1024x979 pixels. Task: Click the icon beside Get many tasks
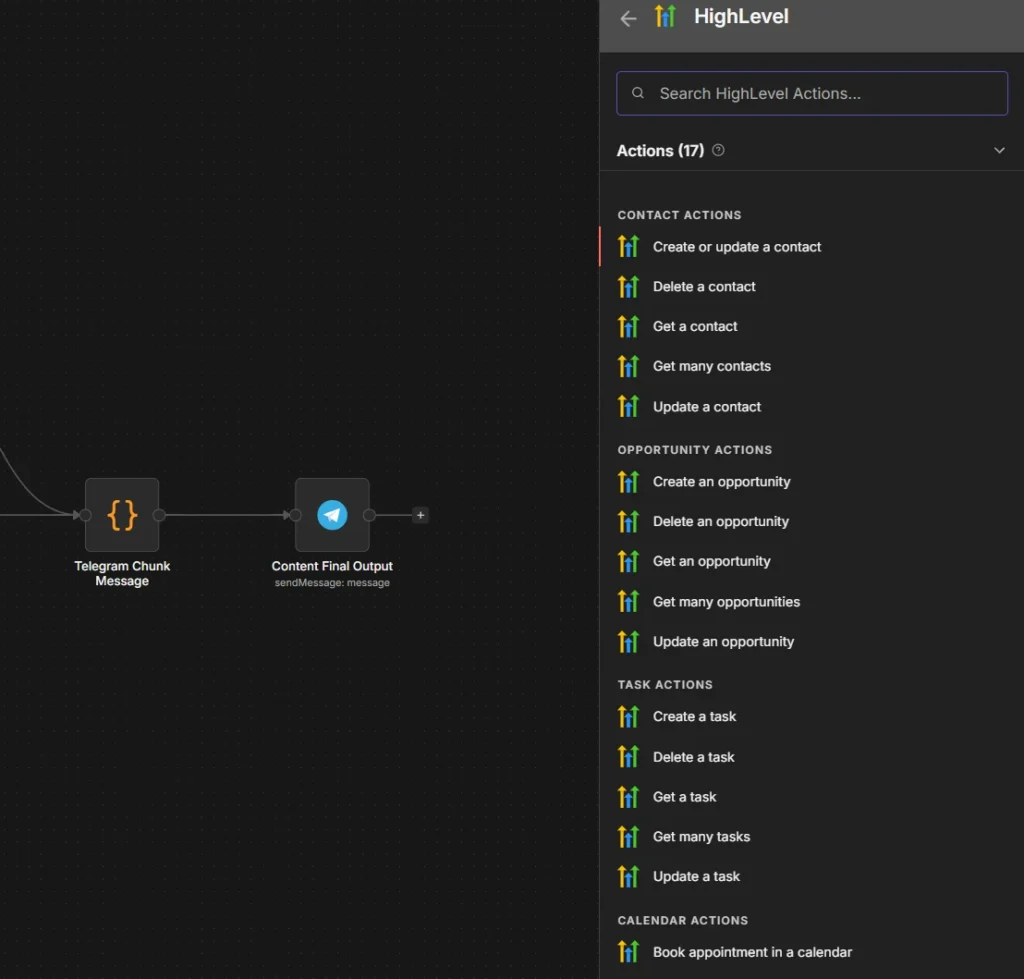[628, 837]
